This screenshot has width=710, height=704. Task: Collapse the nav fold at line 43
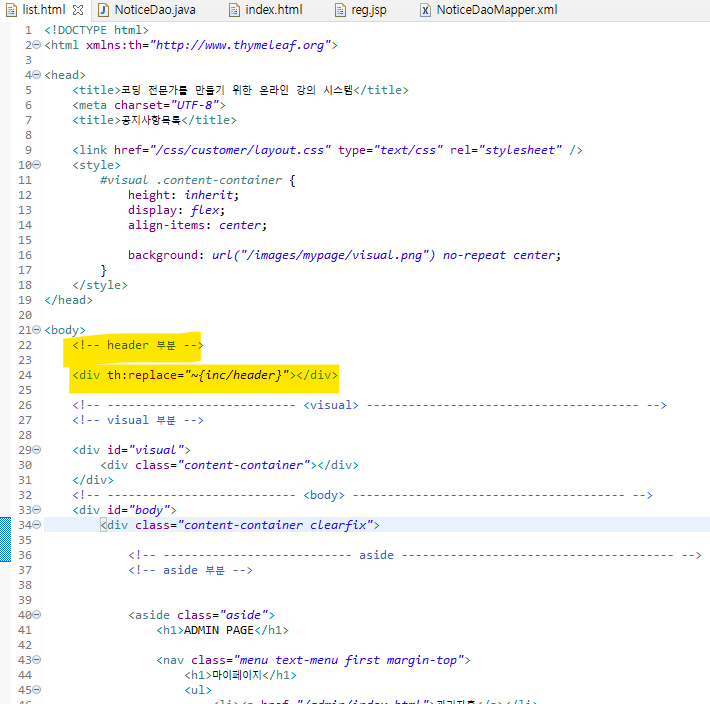[x=37, y=660]
